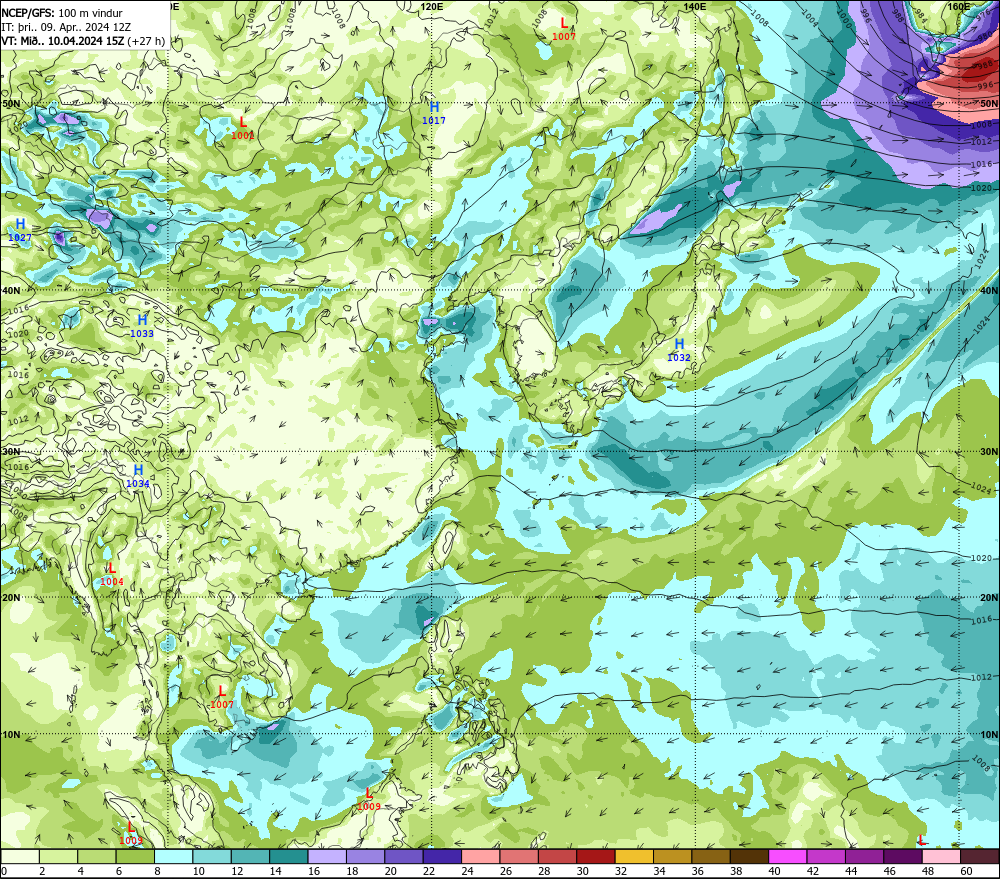Select the L 1009 low at bottom left
The width and height of the screenshot is (1000, 879).
pos(131,833)
